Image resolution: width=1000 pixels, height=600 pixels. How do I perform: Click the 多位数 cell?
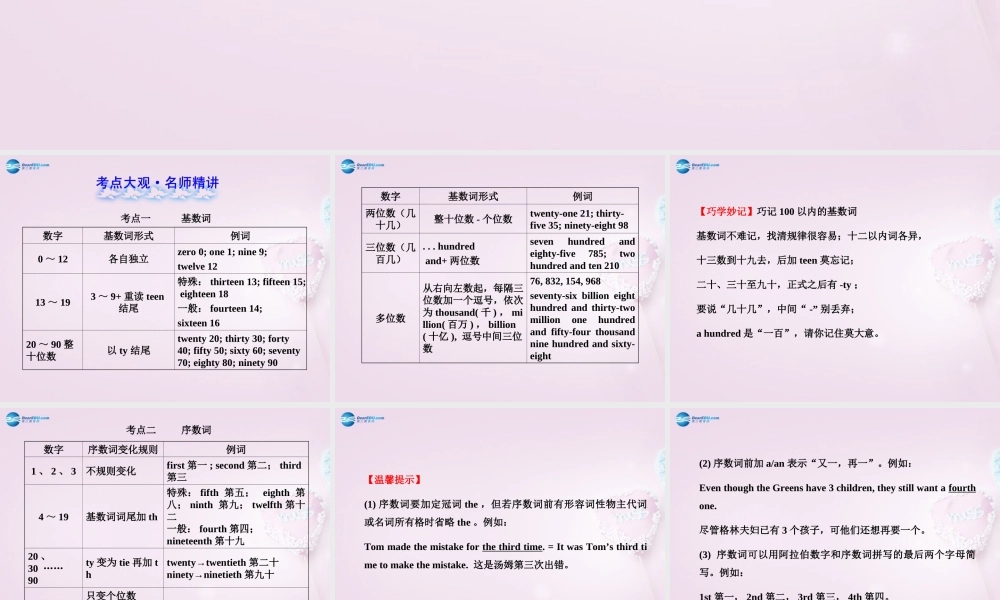[390, 318]
